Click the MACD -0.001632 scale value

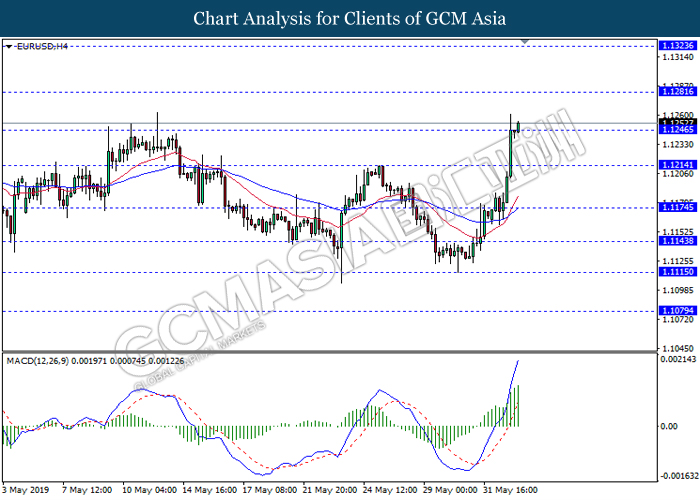click(678, 476)
